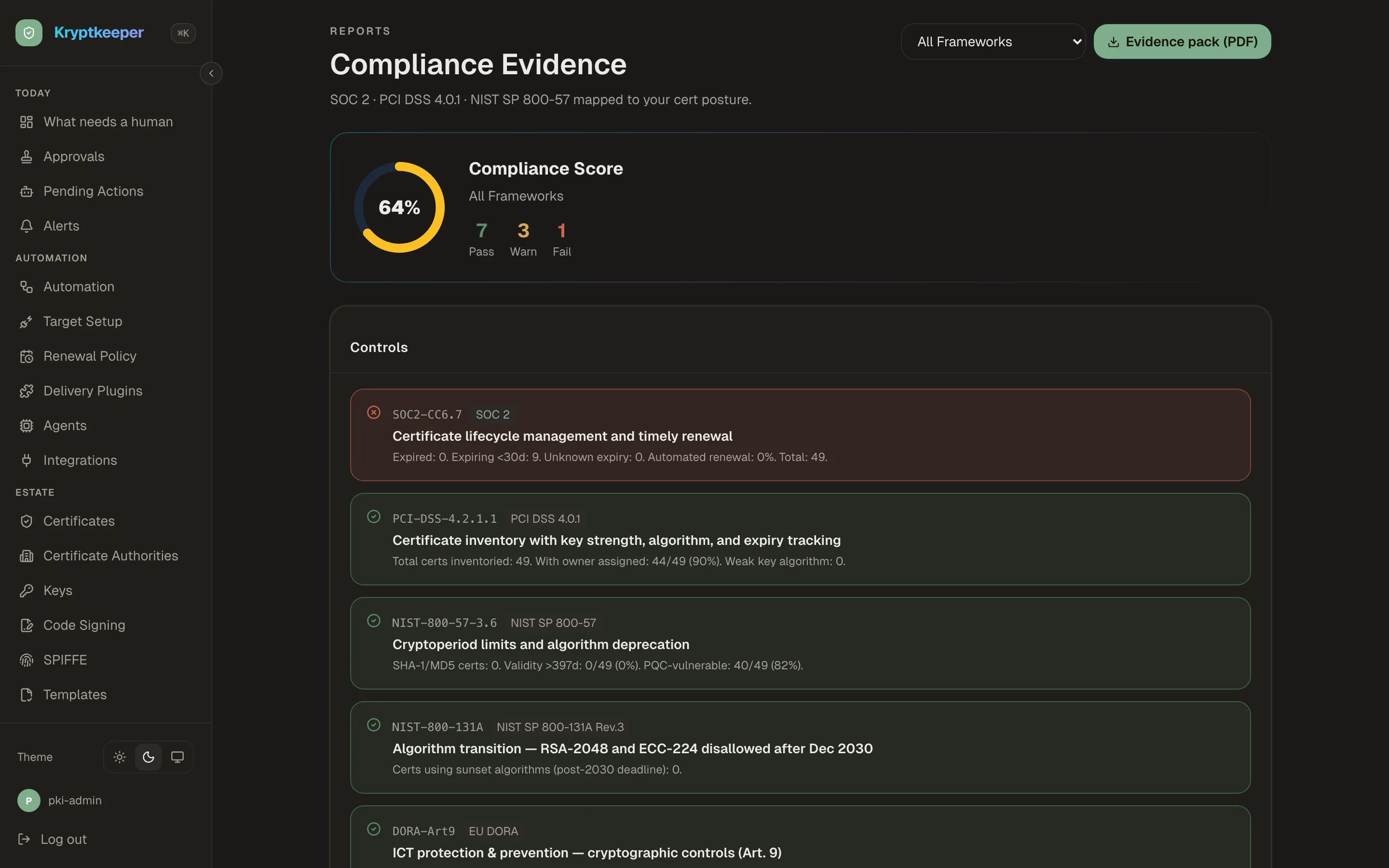Click the Kryptkeeper brand name

[x=99, y=33]
